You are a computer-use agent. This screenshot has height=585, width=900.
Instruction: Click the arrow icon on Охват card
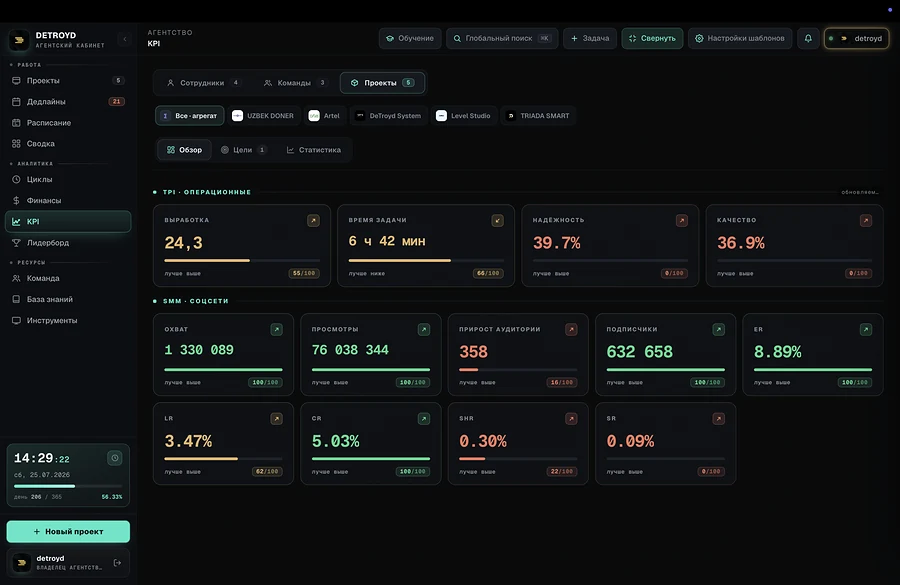pyautogui.click(x=277, y=330)
